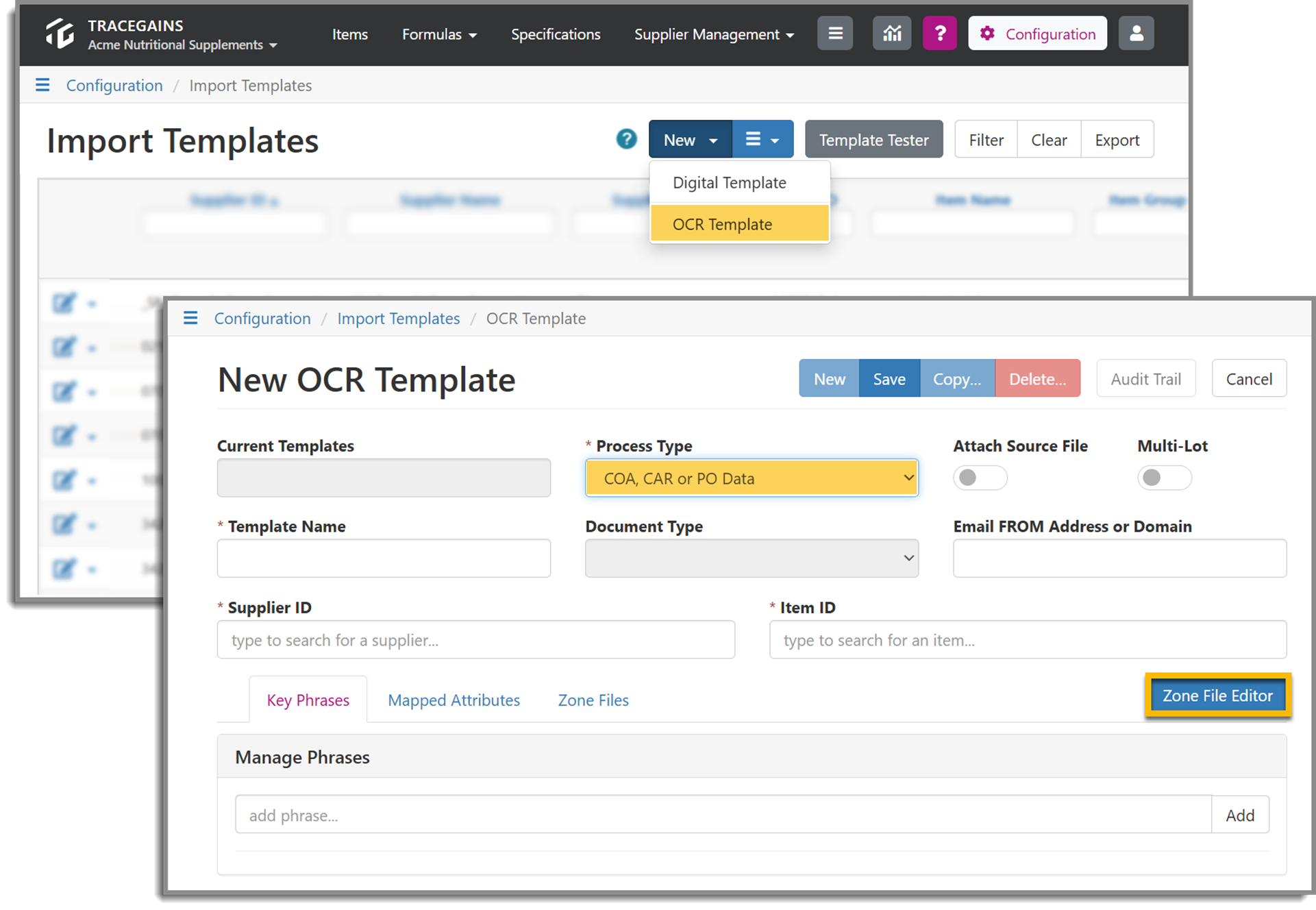The image size is (1316, 910).
Task: Click the Copy... button
Action: click(x=957, y=378)
